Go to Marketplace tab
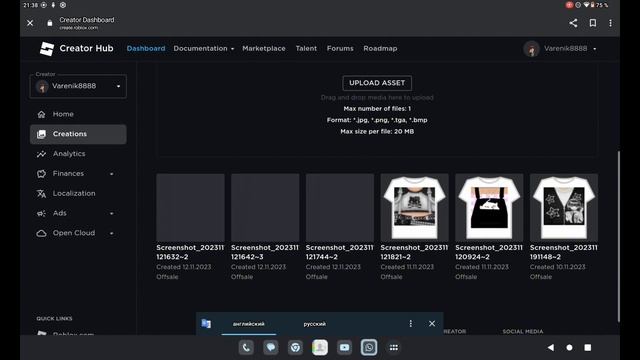 pyautogui.click(x=264, y=48)
